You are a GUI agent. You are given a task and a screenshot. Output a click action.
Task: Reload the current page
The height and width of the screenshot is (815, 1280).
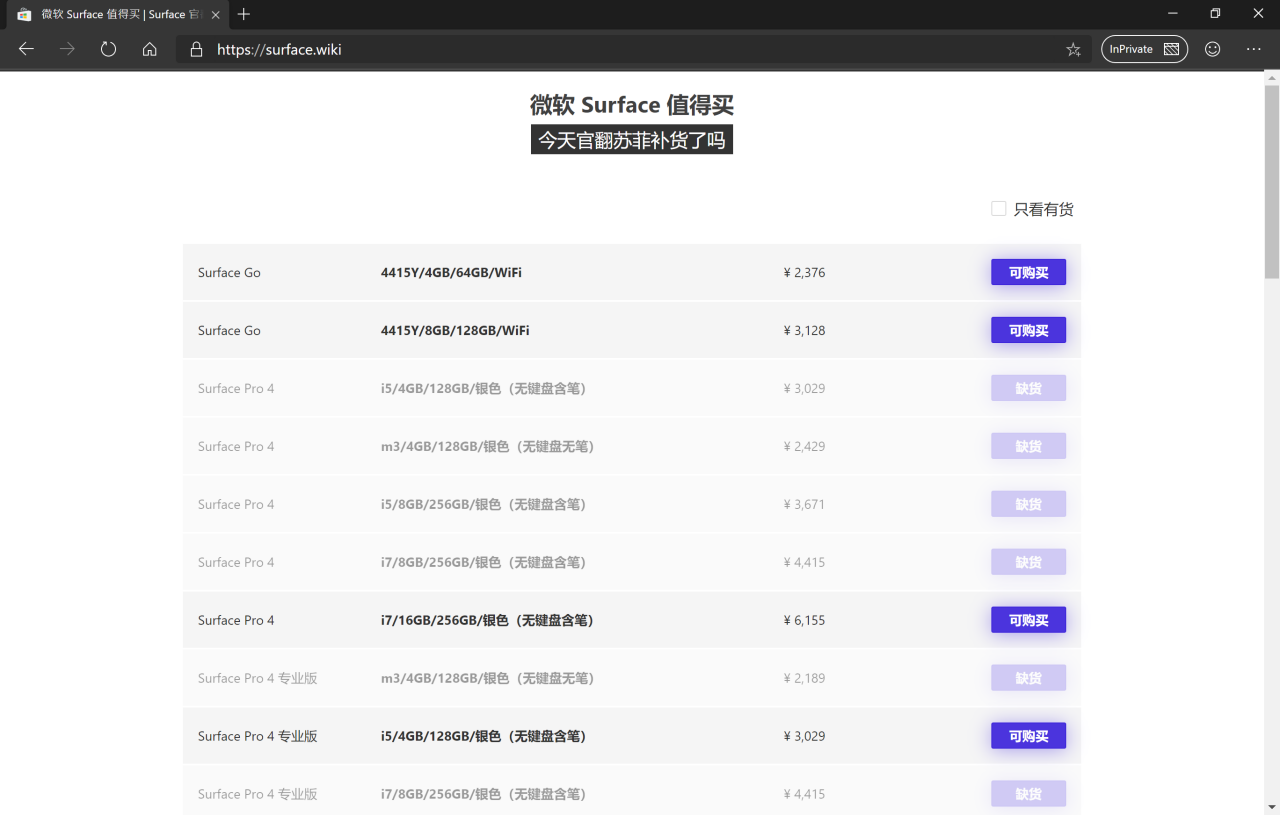(108, 48)
